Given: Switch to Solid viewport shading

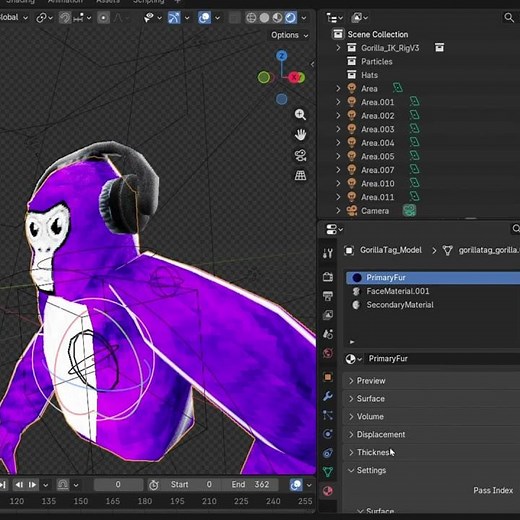Looking at the screenshot, I should coord(264,18).
